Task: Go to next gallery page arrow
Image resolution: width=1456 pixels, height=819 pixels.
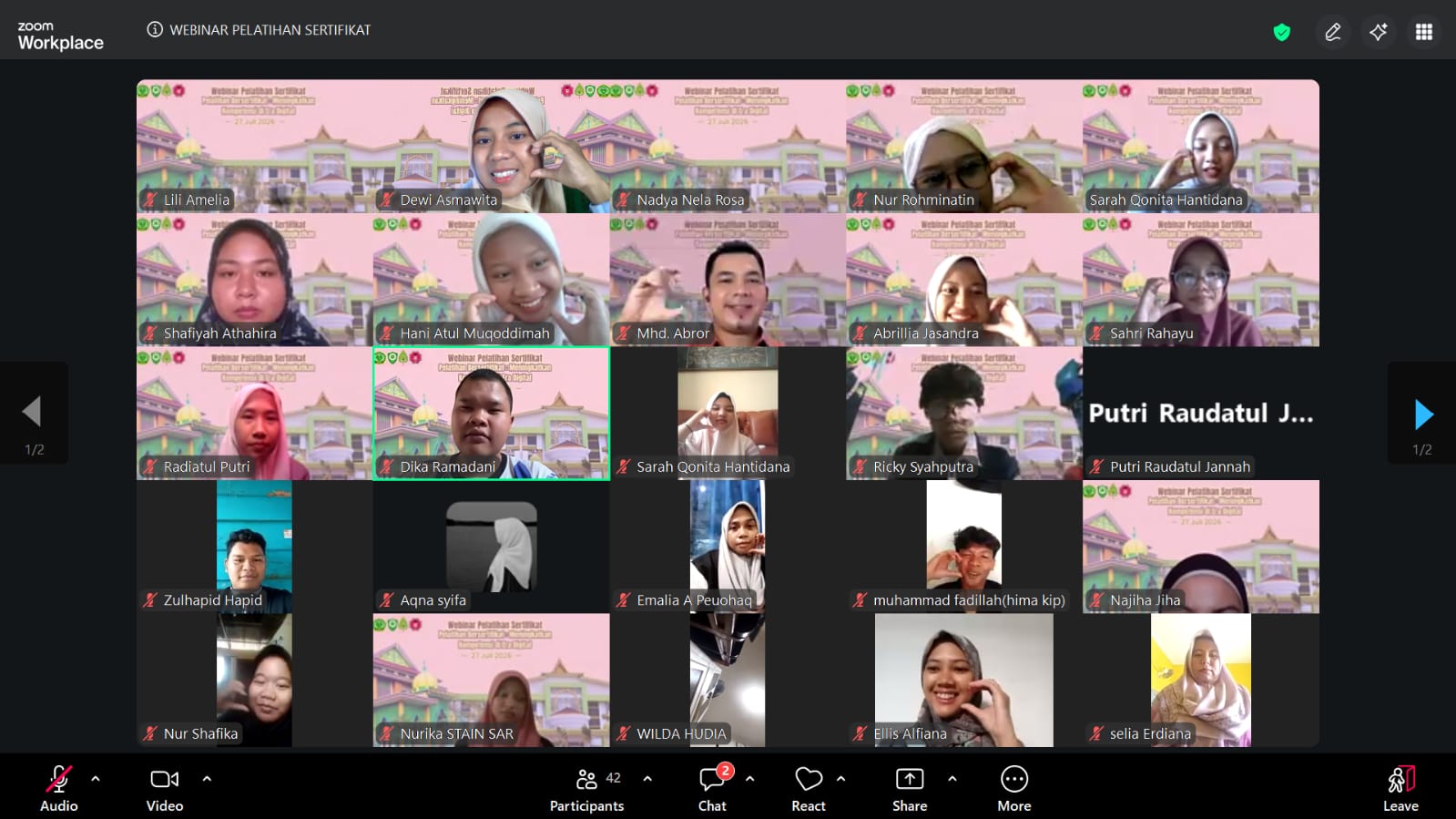Action: coord(1423,414)
